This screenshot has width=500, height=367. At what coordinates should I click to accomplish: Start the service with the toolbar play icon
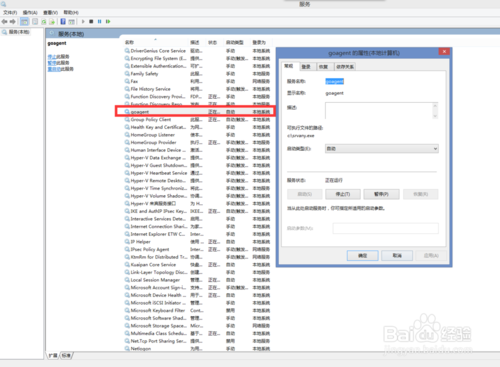tap(83, 22)
